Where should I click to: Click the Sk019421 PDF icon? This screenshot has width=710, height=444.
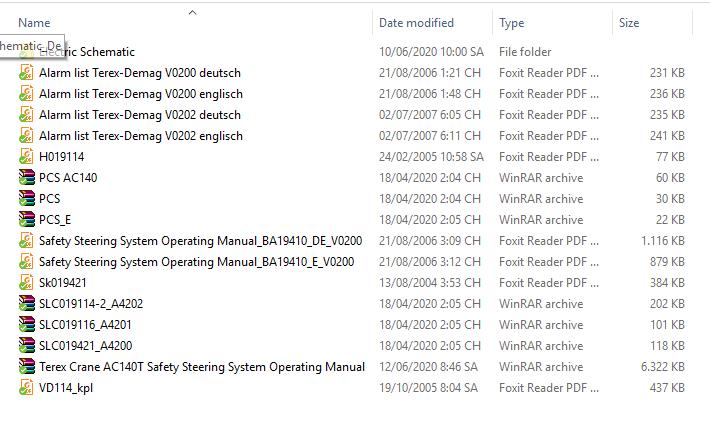[x=26, y=282]
